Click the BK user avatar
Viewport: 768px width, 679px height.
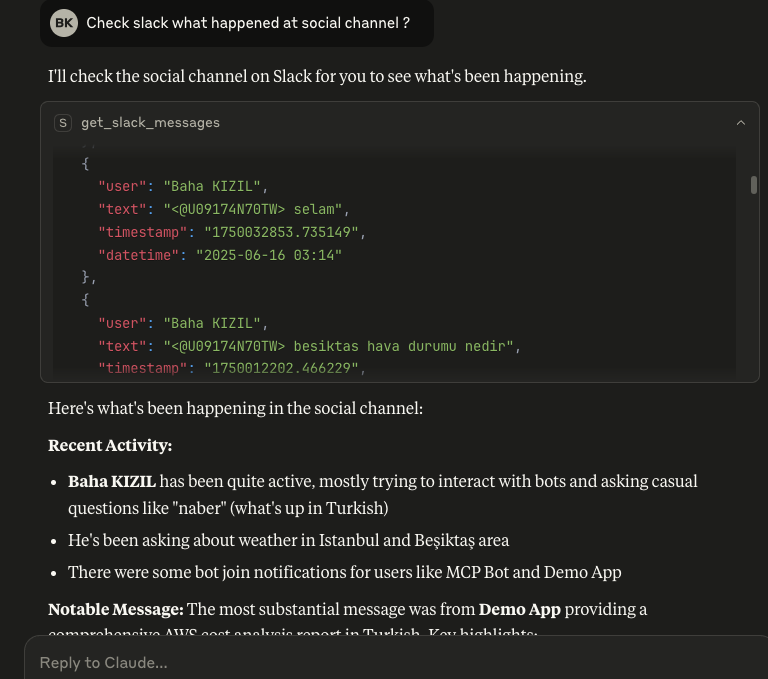point(64,23)
